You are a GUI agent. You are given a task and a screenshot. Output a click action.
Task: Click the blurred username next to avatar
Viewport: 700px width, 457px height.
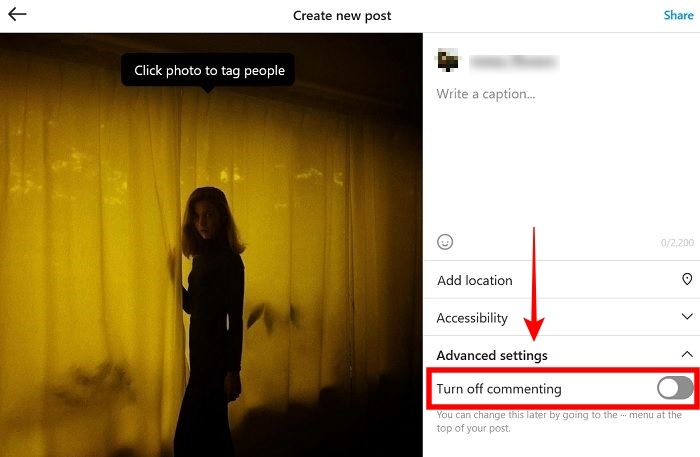click(514, 62)
